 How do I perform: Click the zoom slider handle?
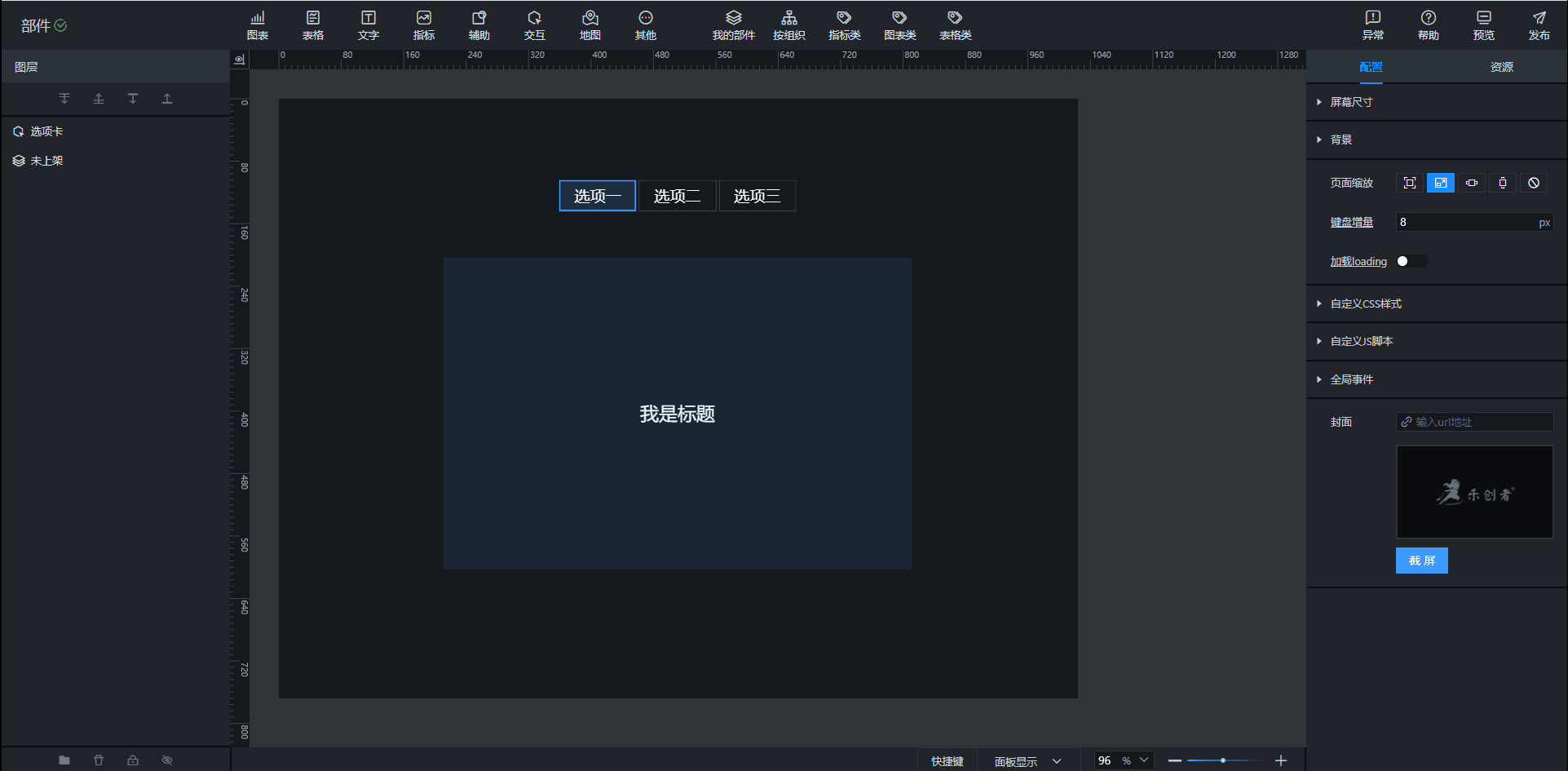[1223, 760]
